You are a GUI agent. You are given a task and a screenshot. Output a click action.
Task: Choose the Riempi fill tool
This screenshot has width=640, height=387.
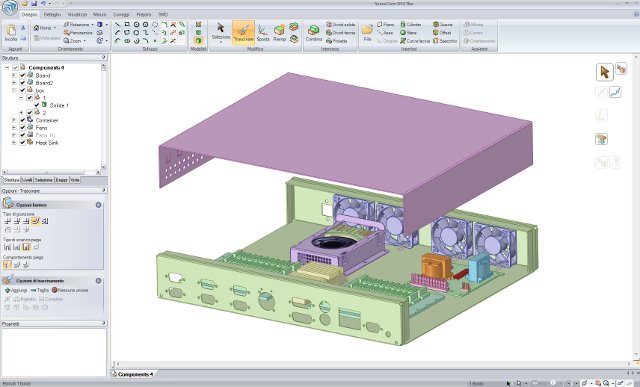pyautogui.click(x=280, y=33)
